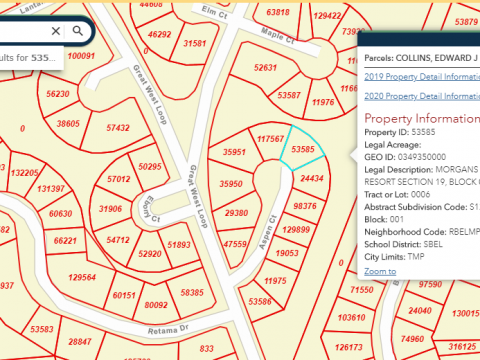Select parcel 129564 above Retama Dr
The height and width of the screenshot is (360, 480).
coord(82,277)
